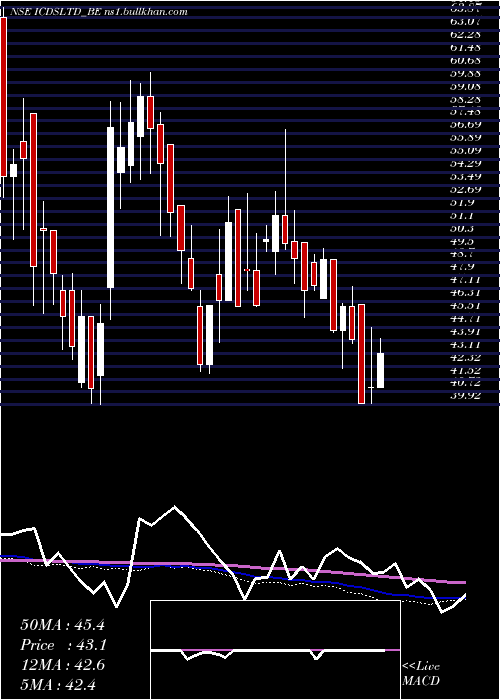Select the 12MA : 42.6 readout
Viewport: 500px width, 700px height.
(x=62, y=665)
